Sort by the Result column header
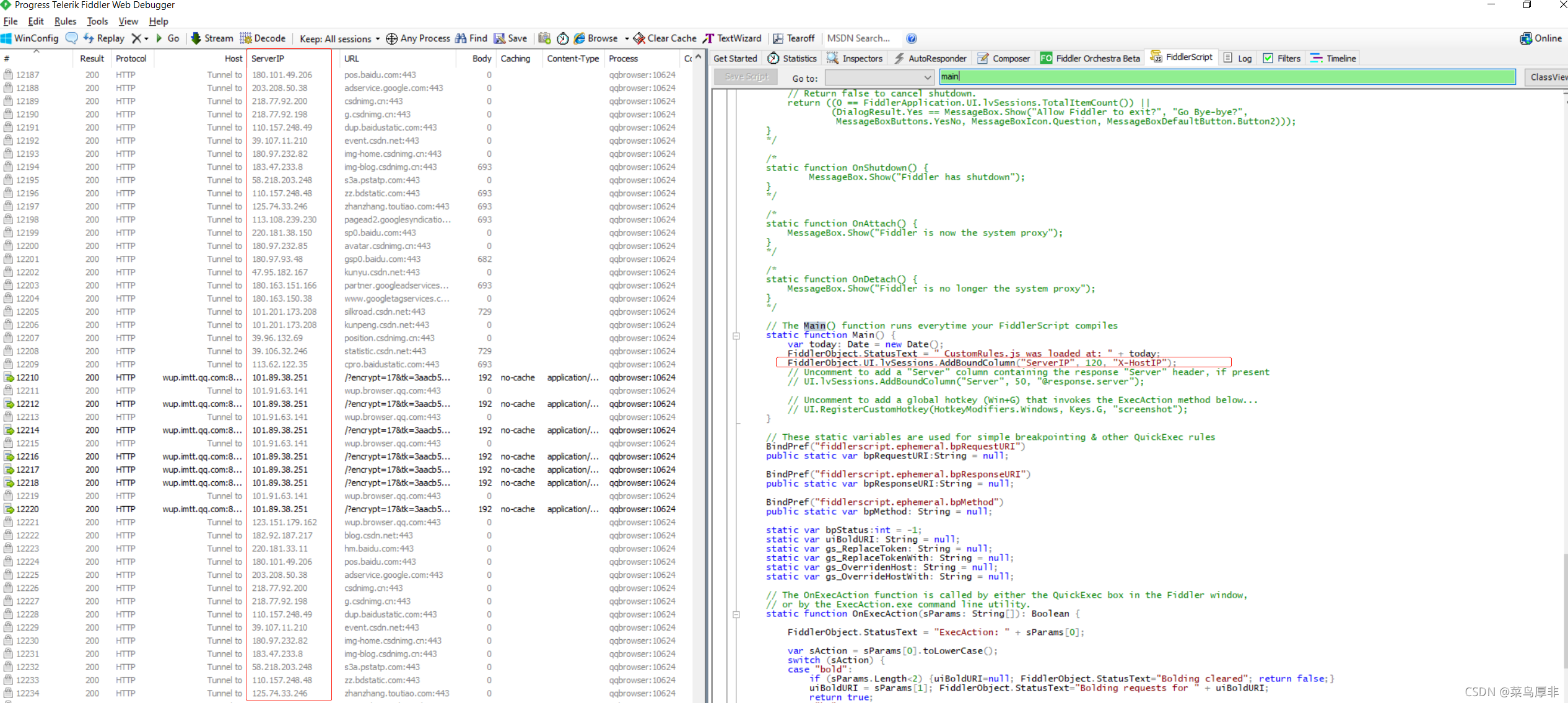 click(92, 58)
